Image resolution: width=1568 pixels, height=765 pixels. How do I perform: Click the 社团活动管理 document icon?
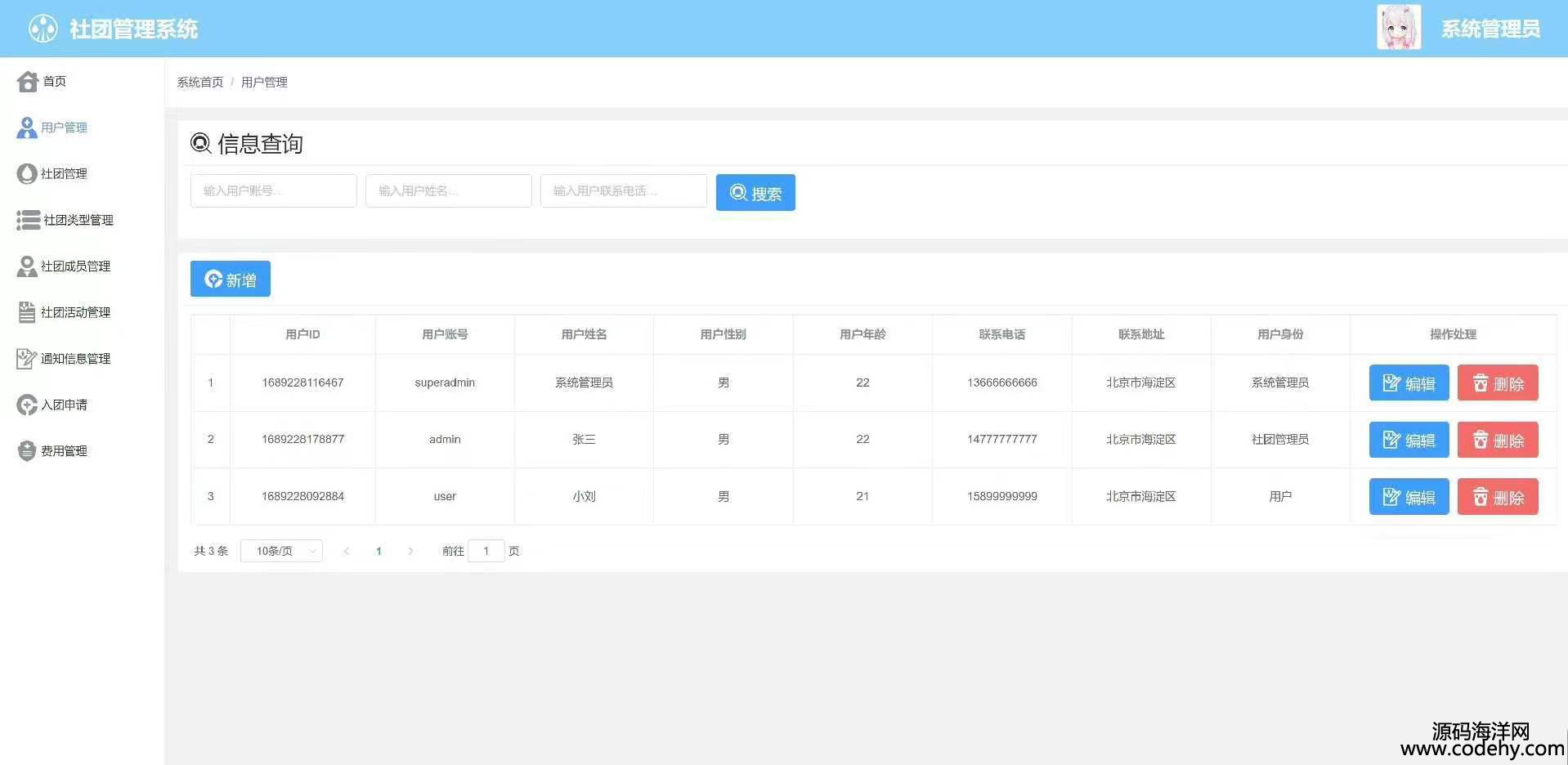tap(27, 312)
